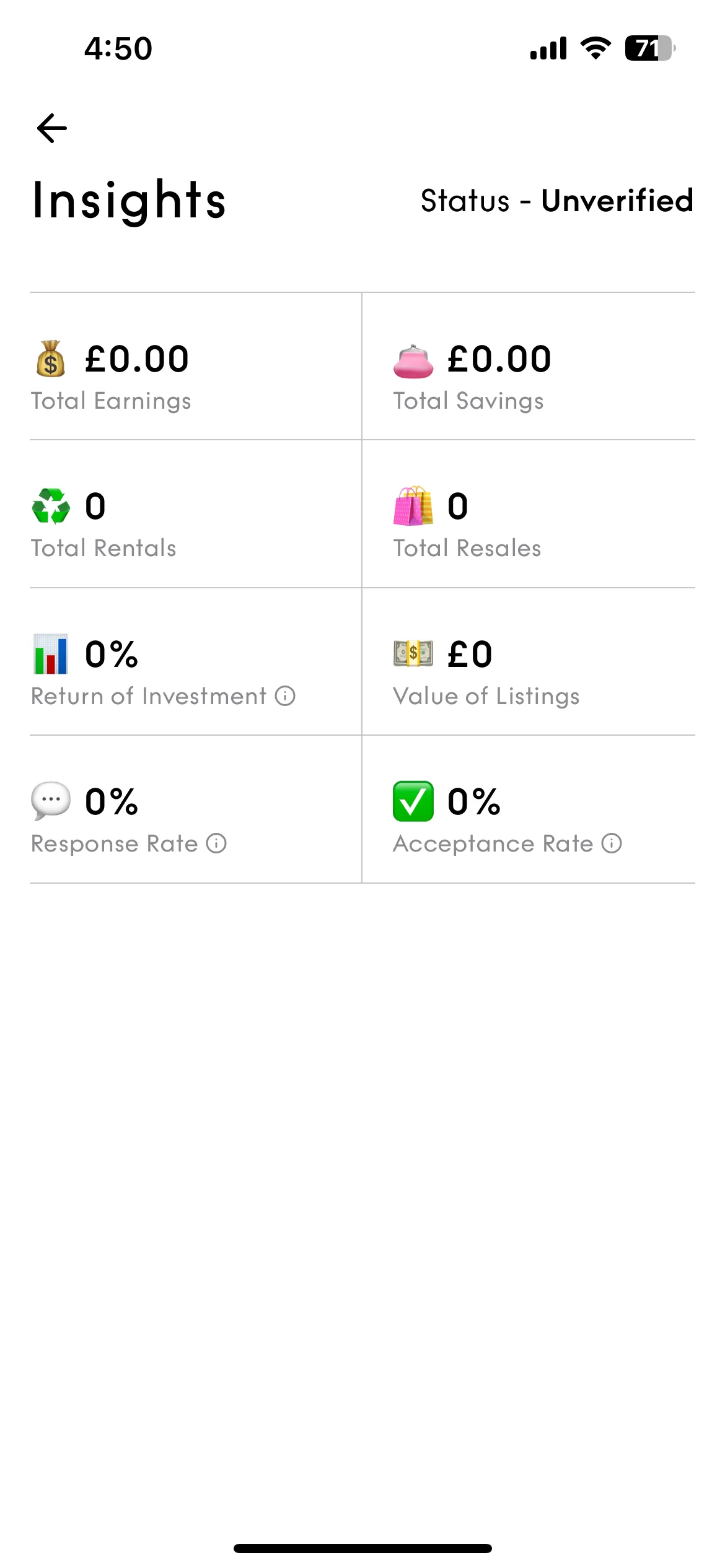Tap the green checkmark acceptance icon
This screenshot has height=1568, width=725.
click(413, 801)
